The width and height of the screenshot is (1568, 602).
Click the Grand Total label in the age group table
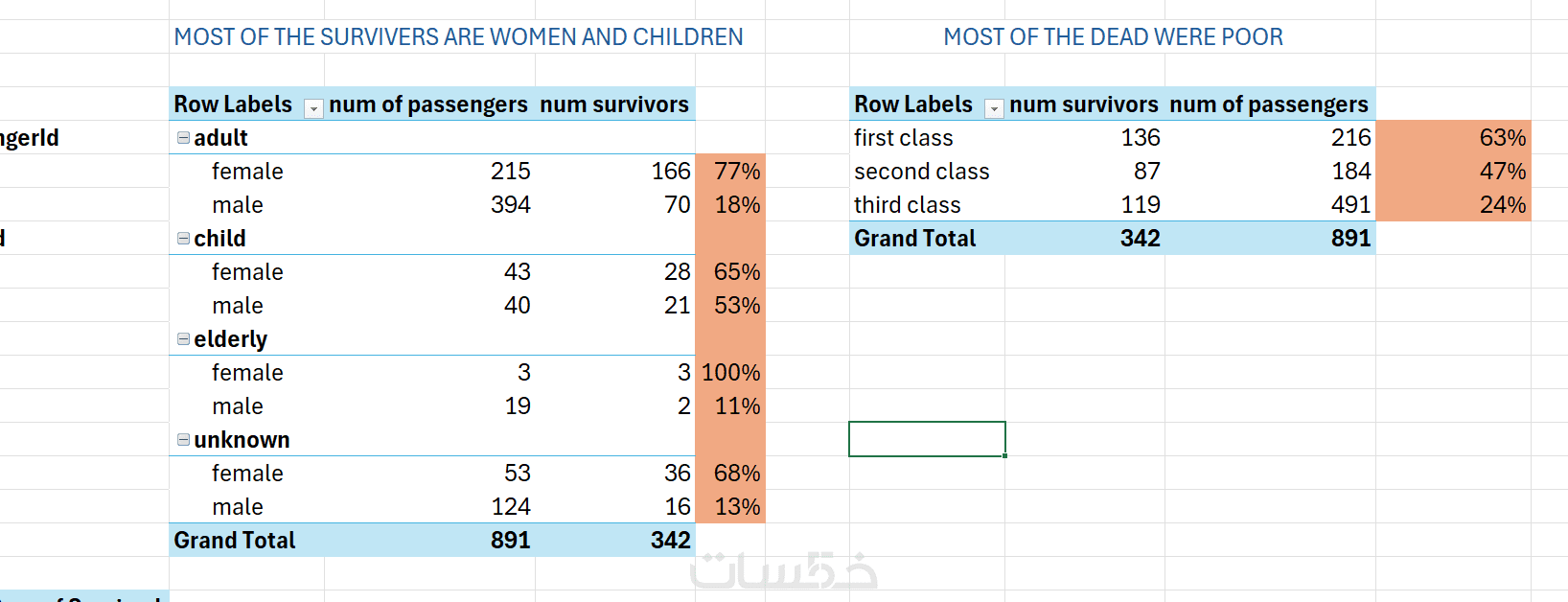point(235,541)
